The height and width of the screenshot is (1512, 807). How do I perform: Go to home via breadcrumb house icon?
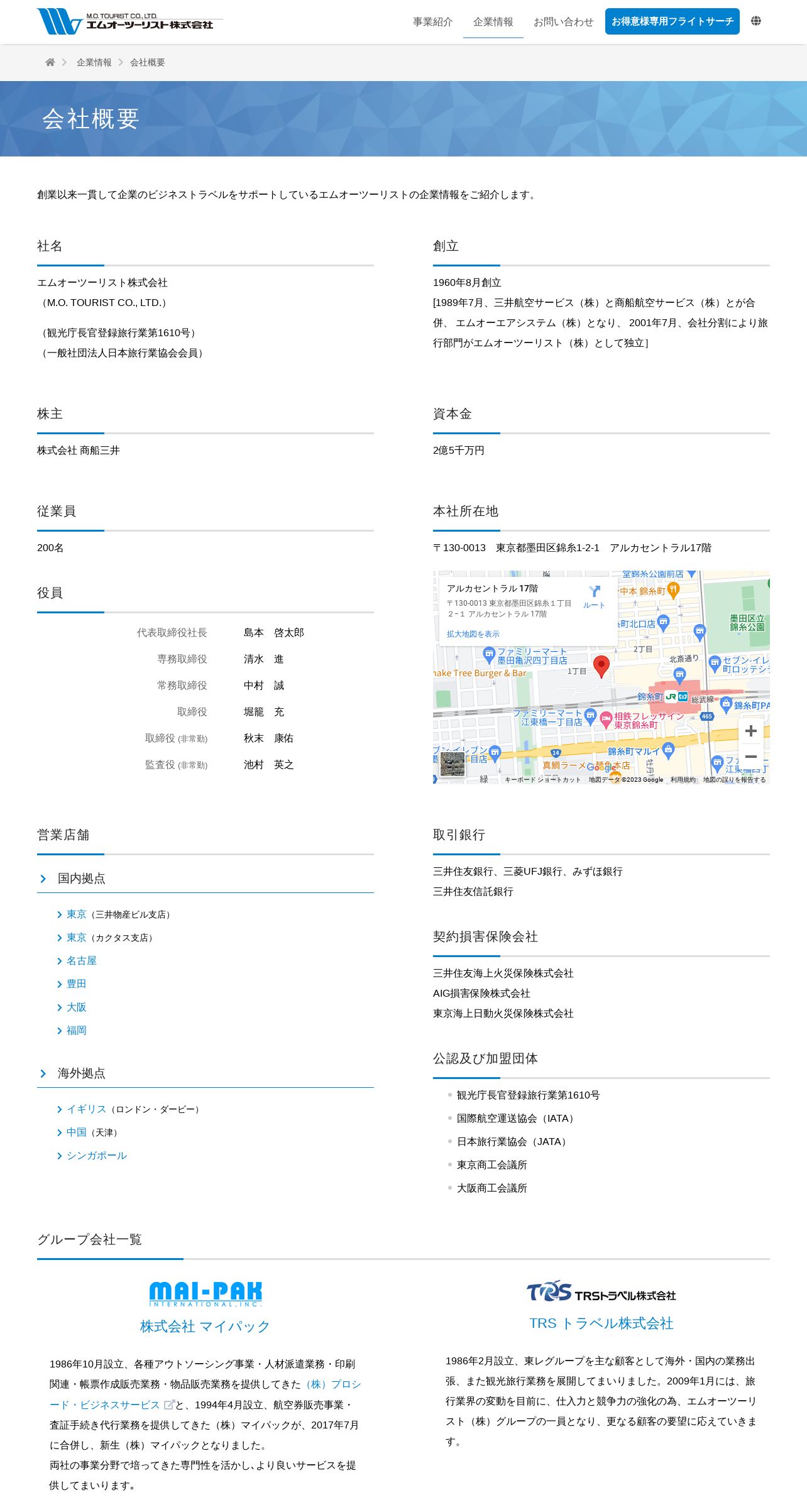point(50,62)
